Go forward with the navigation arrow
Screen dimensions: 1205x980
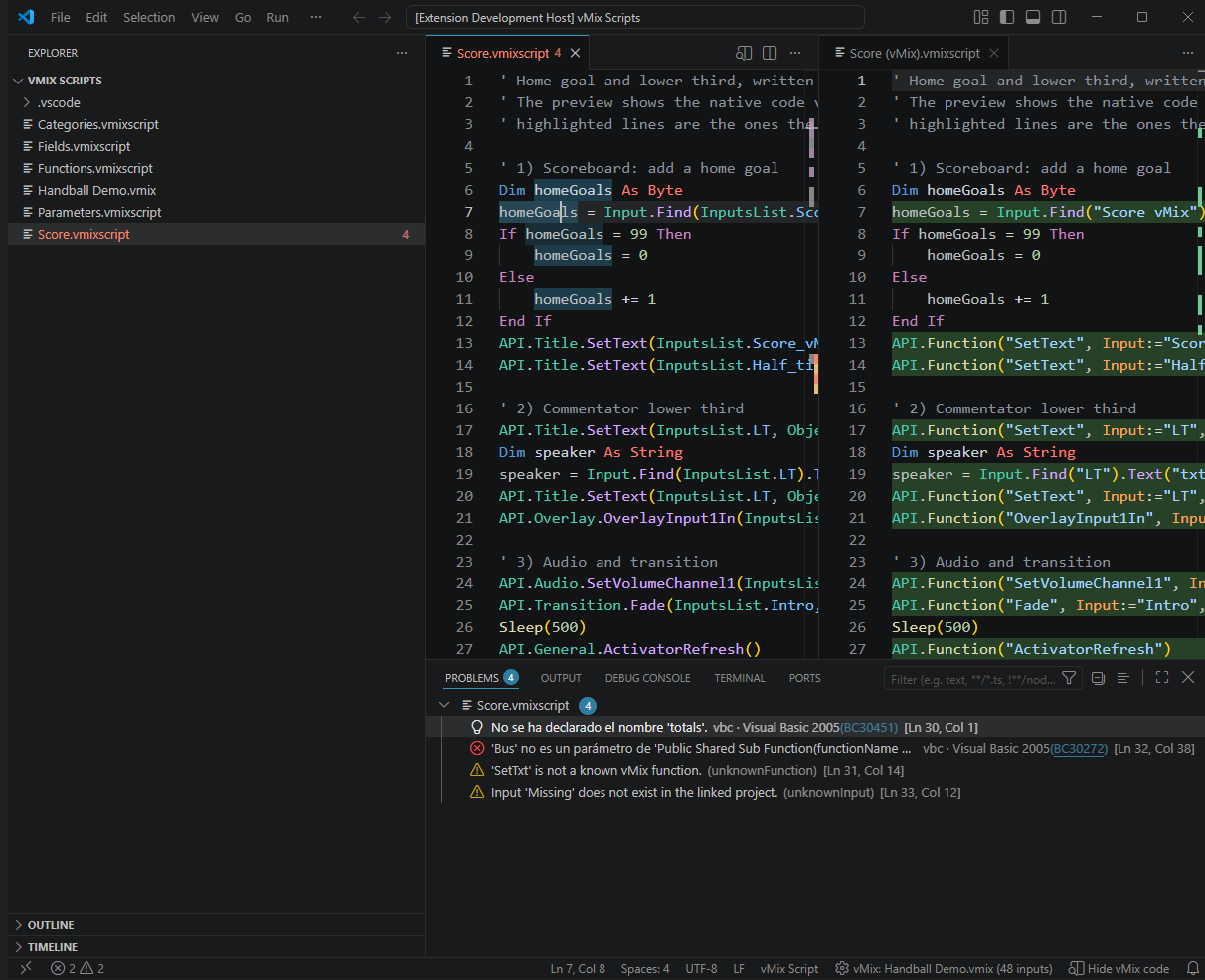point(385,17)
